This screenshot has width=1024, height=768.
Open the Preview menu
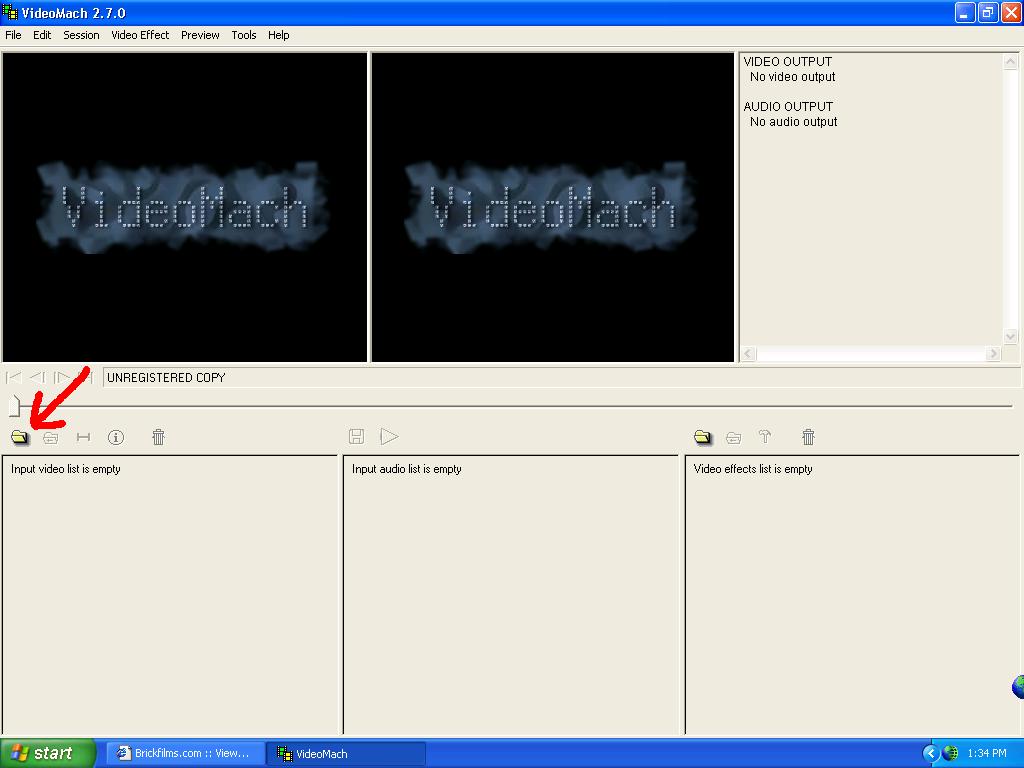tap(200, 35)
